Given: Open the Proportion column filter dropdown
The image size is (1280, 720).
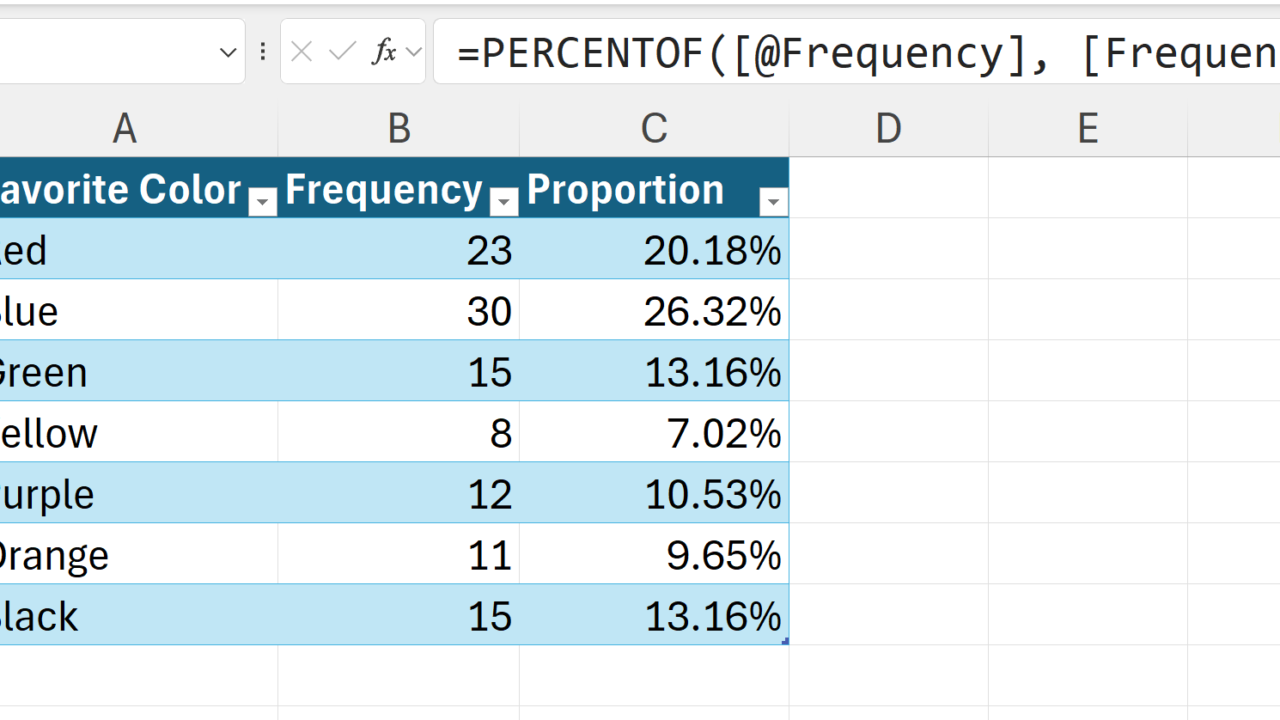Looking at the screenshot, I should tap(773, 202).
